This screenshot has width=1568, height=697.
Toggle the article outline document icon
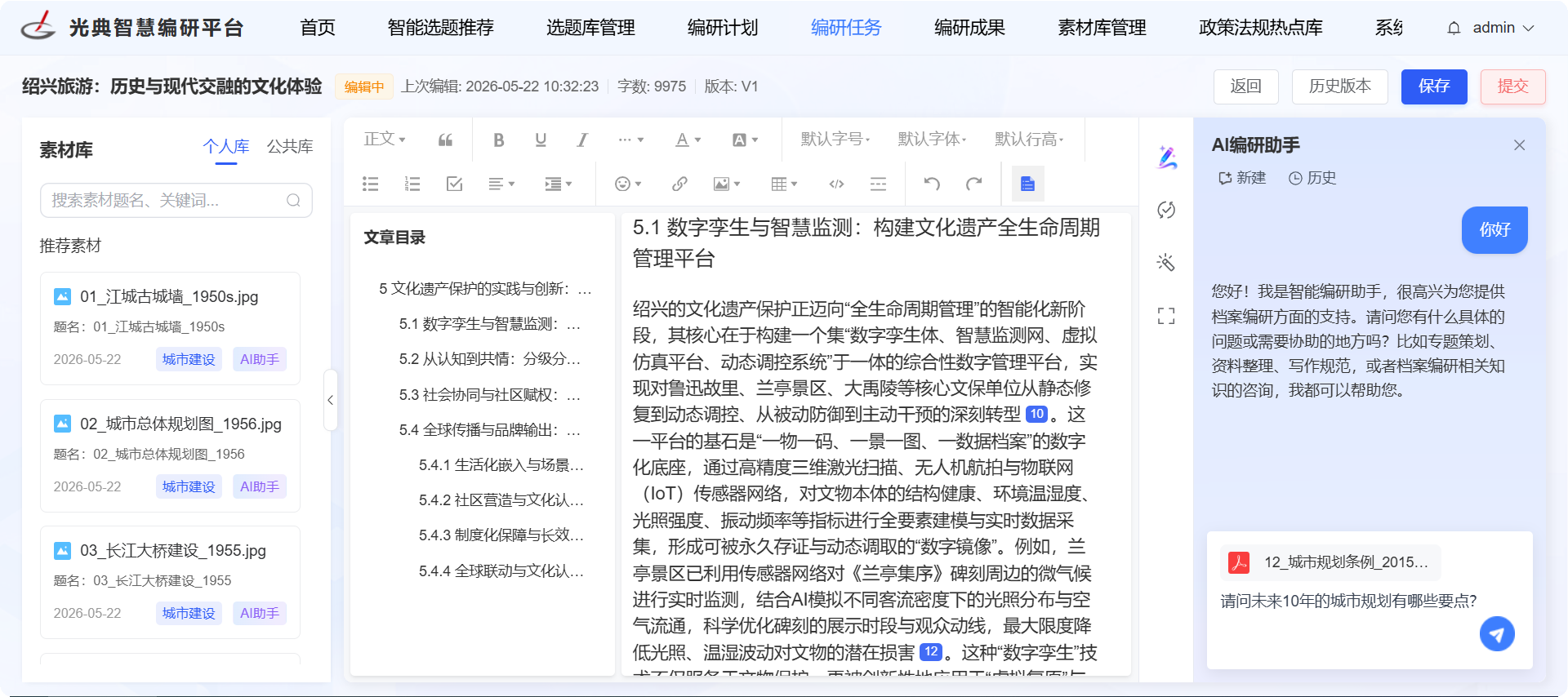(1027, 184)
